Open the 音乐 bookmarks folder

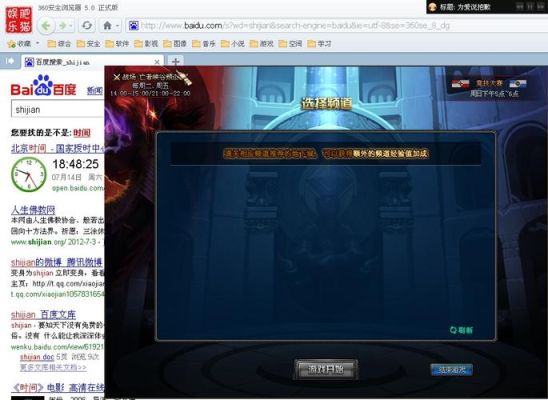click(204, 44)
